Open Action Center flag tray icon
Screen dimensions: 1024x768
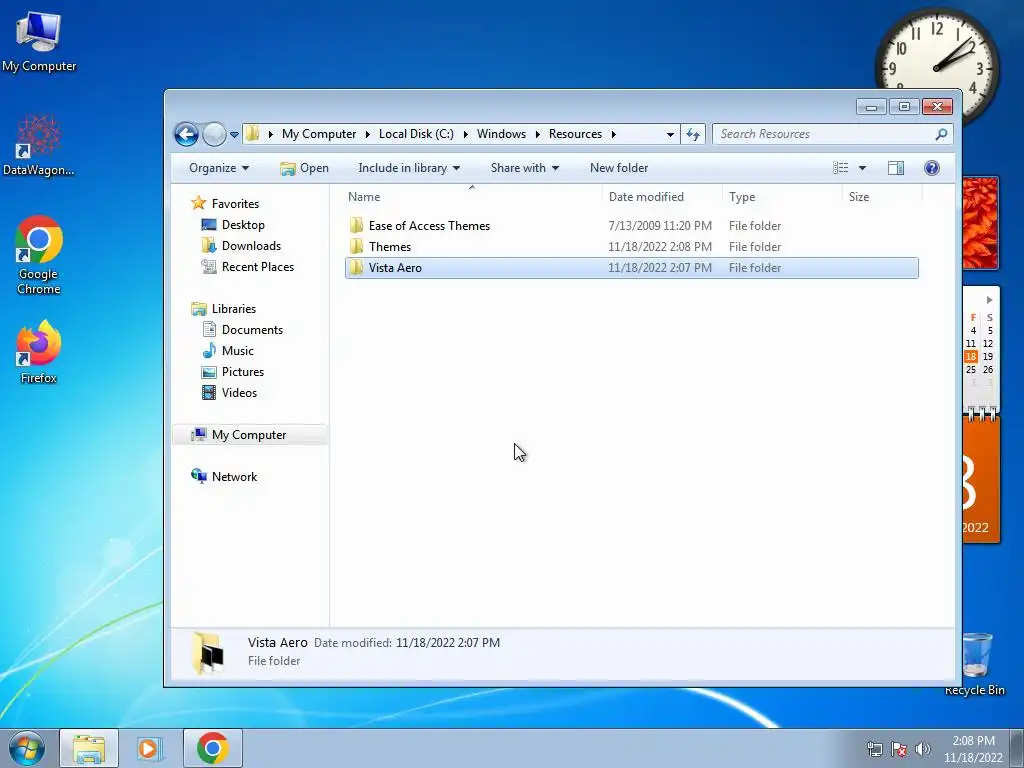tap(899, 749)
